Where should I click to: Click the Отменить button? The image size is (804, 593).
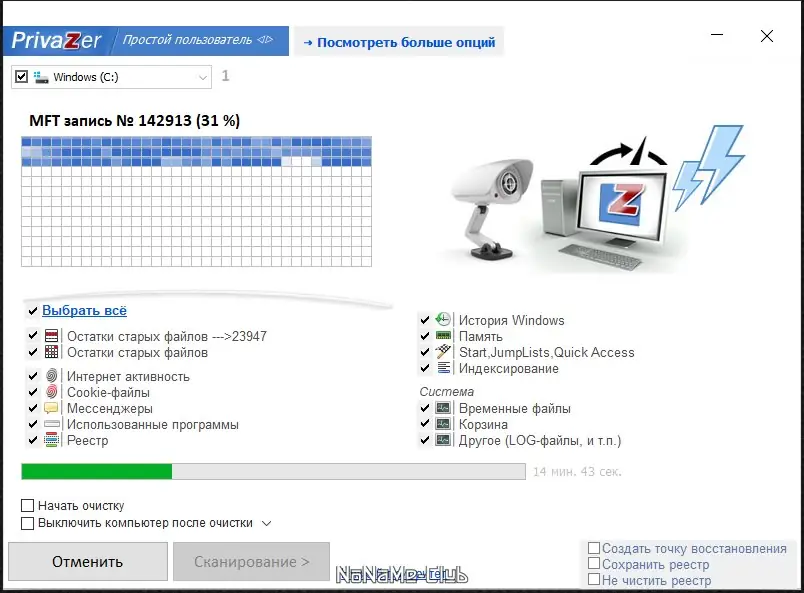(88, 562)
